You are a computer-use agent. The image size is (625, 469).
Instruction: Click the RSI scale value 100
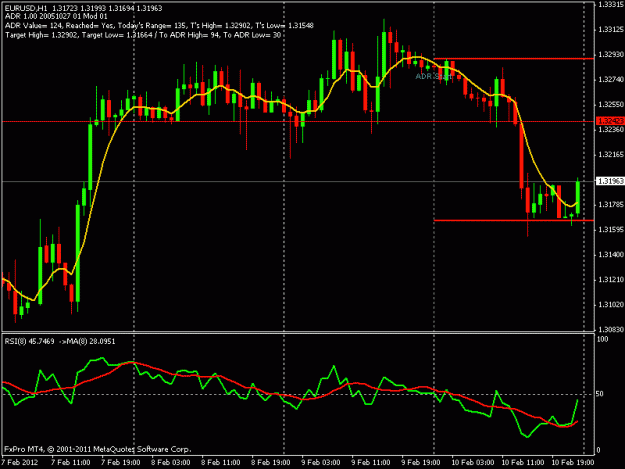tap(602, 339)
